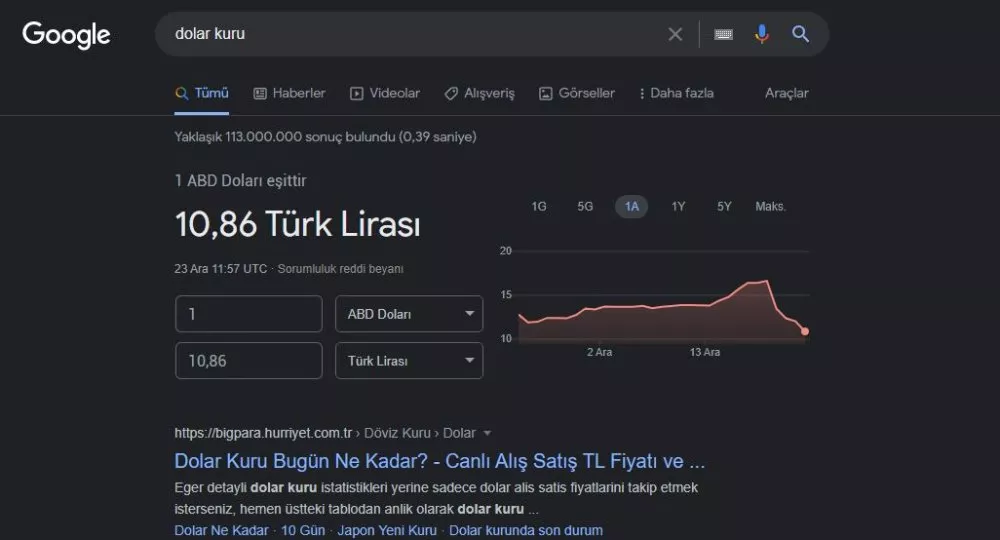This screenshot has width=1000, height=540.
Task: Open Araçlar search tools
Action: pyautogui.click(x=786, y=93)
